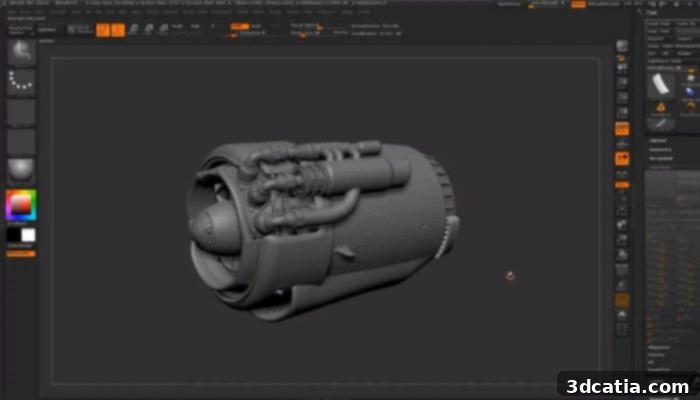Enable the orange Zadd button
The height and width of the screenshot is (400, 700).
(x=240, y=26)
